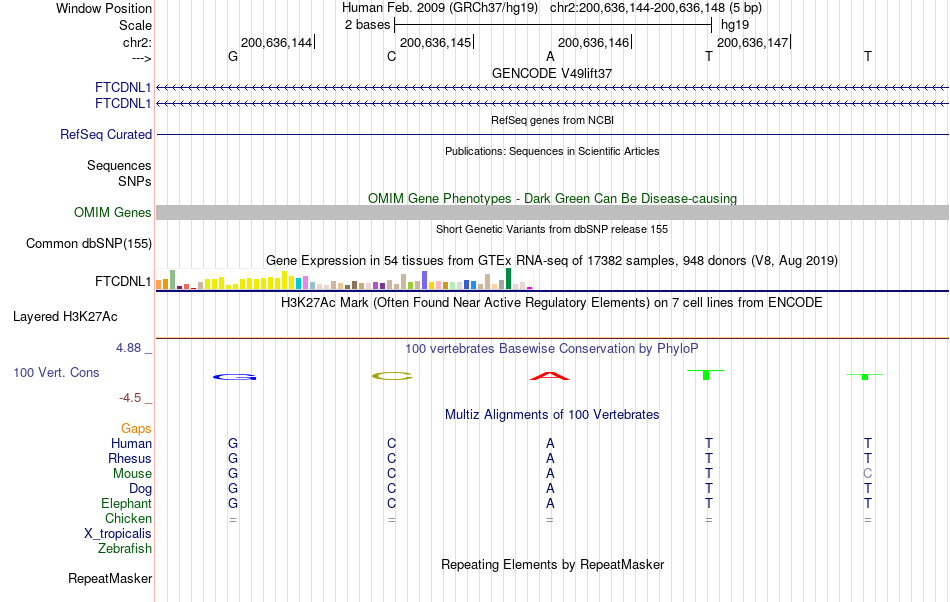Click the Dog alignment row label
950x602 pixels.
[140, 489]
